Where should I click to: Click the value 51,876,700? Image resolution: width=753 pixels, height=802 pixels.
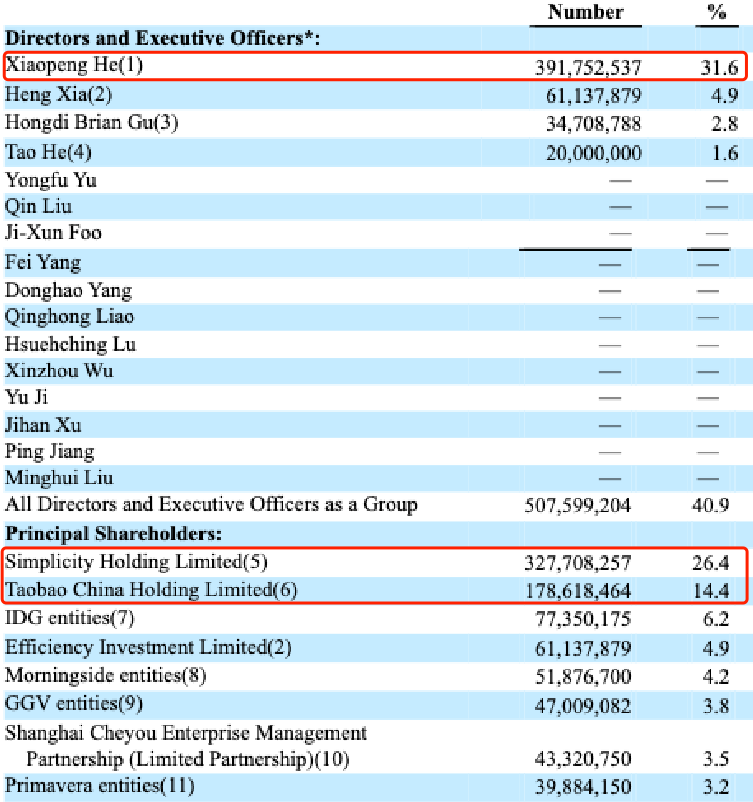coord(583,677)
